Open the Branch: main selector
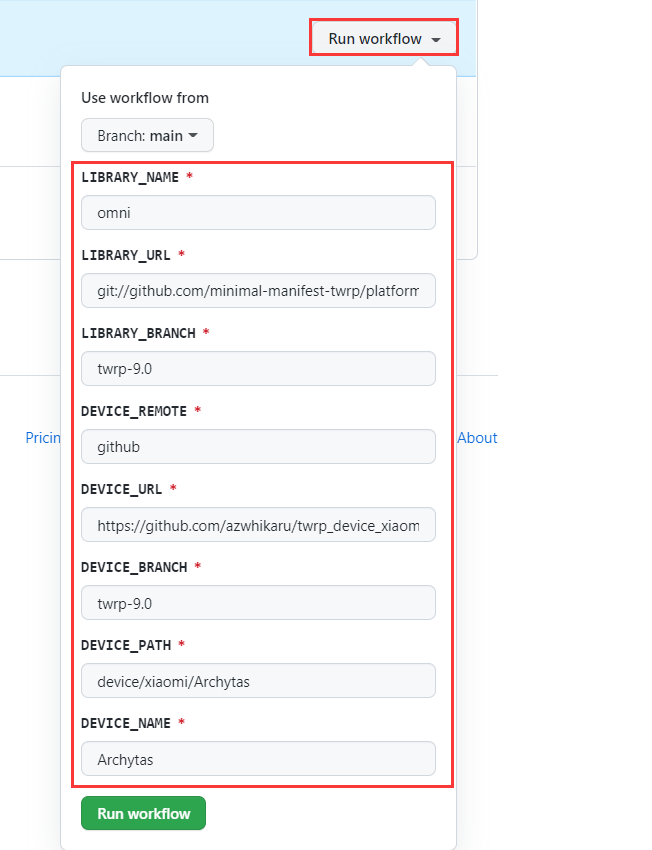This screenshot has width=652, height=850. pyautogui.click(x=147, y=136)
